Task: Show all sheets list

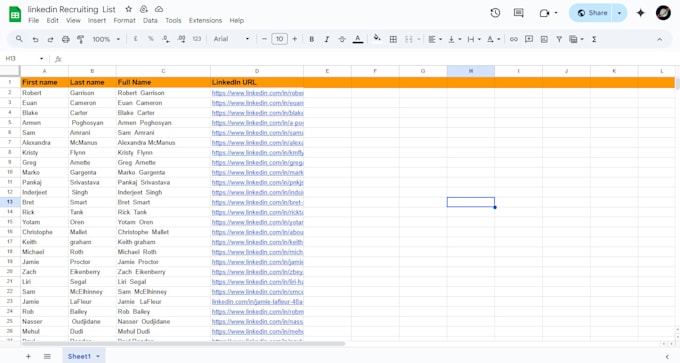Action: click(x=47, y=356)
